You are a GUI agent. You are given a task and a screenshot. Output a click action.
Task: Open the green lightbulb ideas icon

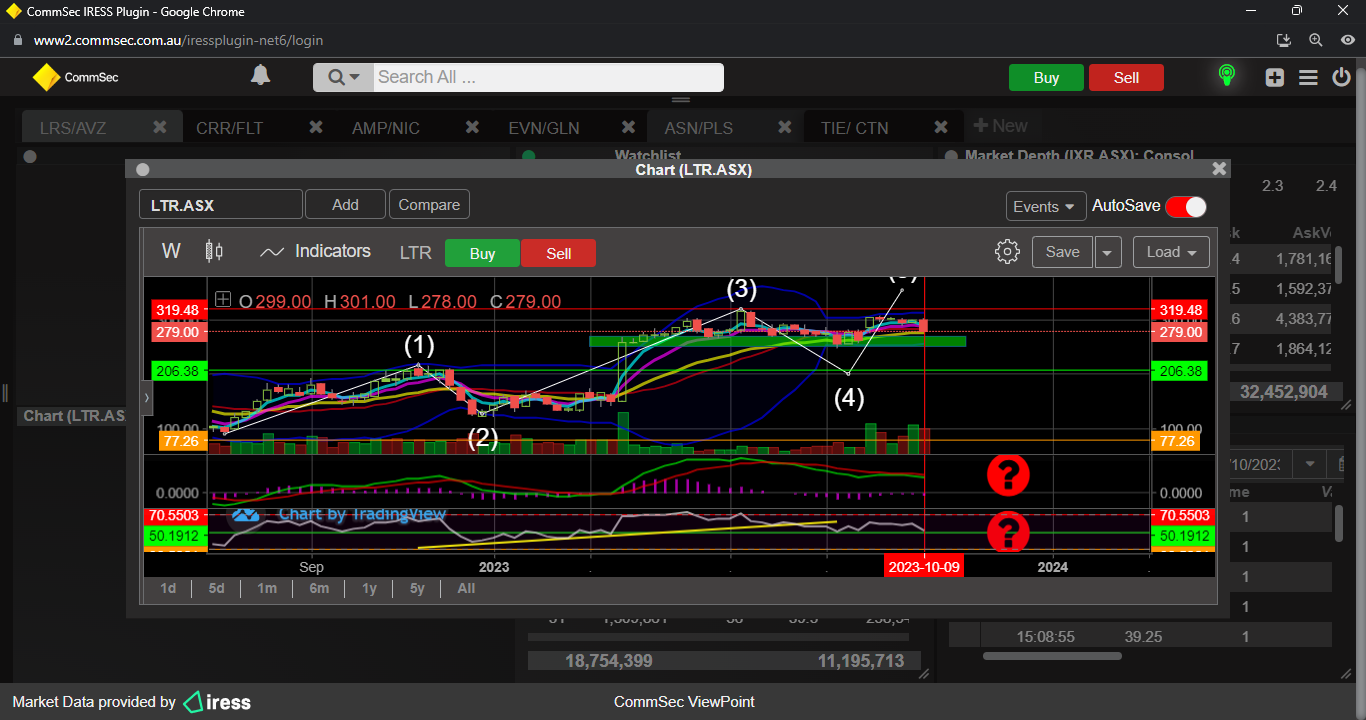(x=1226, y=76)
